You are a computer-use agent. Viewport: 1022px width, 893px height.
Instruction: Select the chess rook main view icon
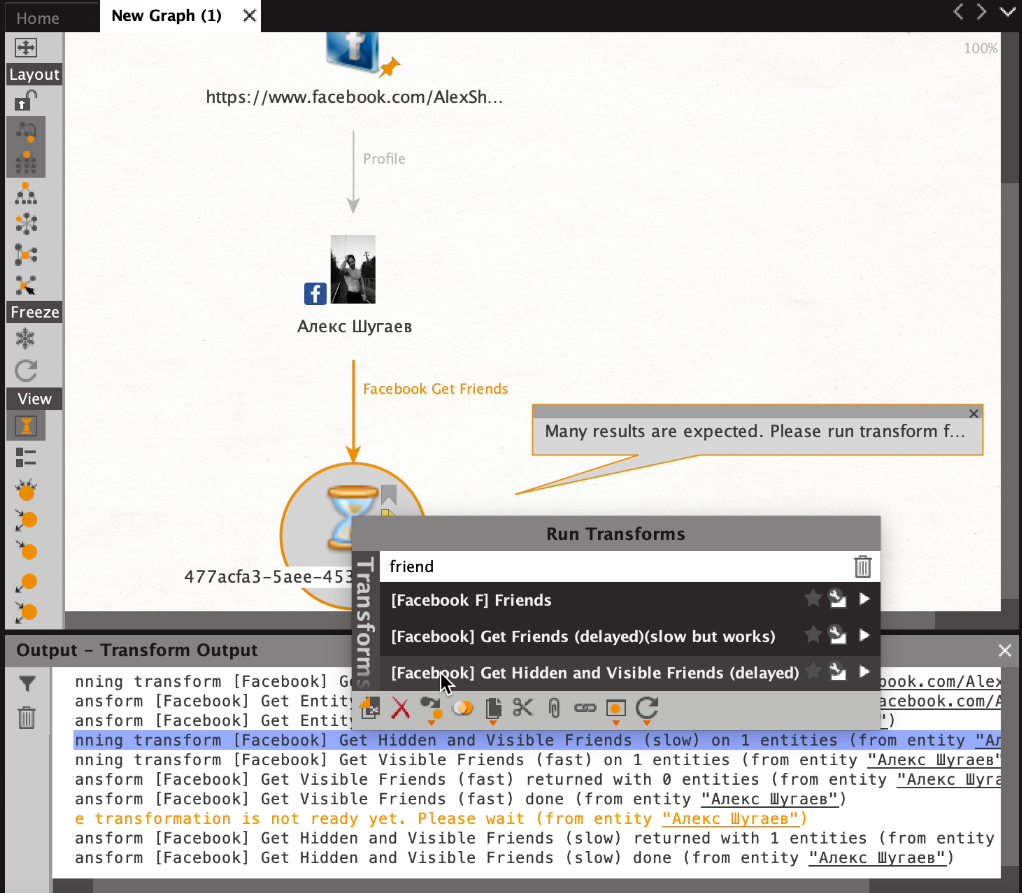click(26, 426)
